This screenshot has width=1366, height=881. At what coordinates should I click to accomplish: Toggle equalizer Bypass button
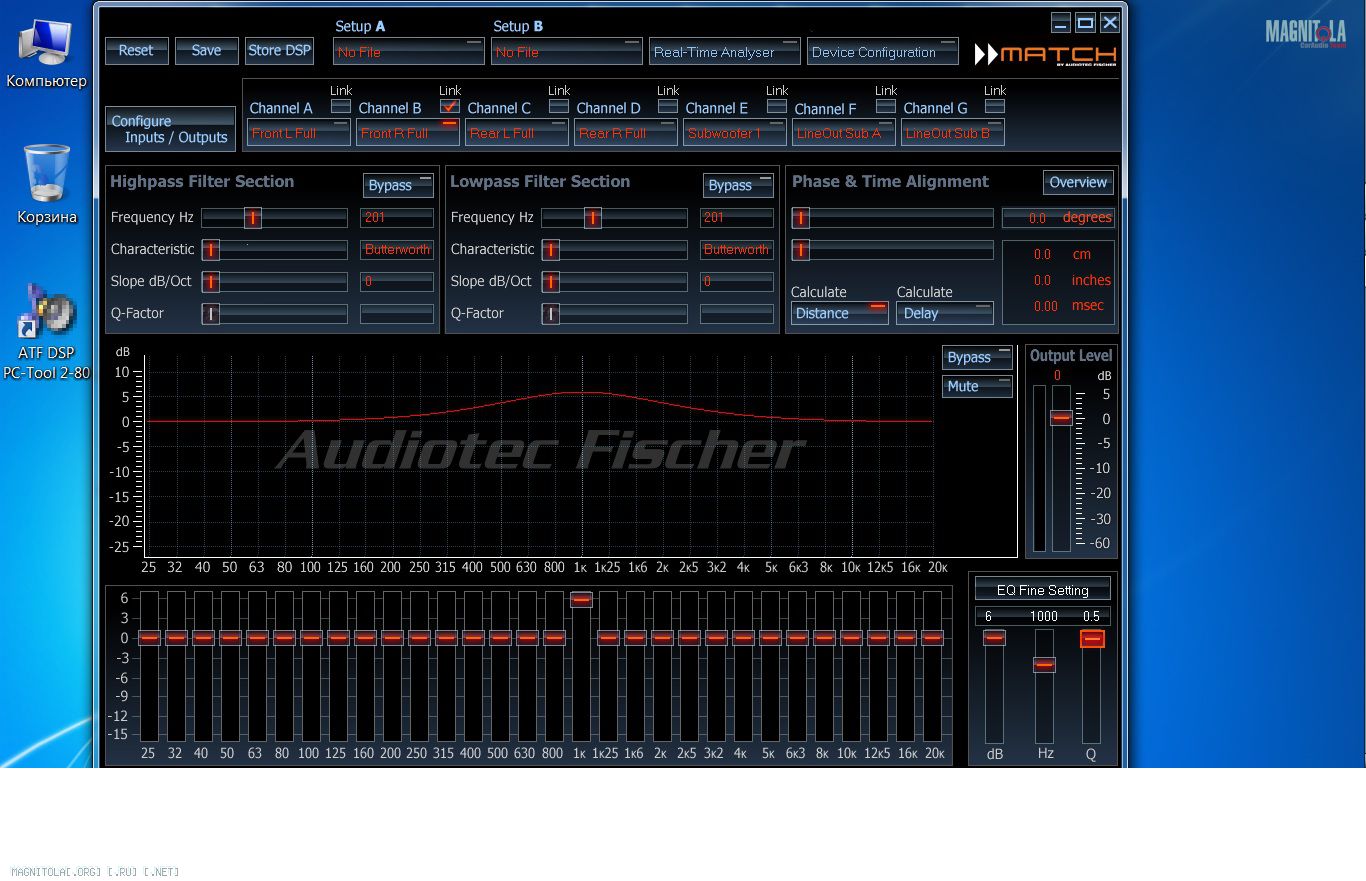click(977, 358)
